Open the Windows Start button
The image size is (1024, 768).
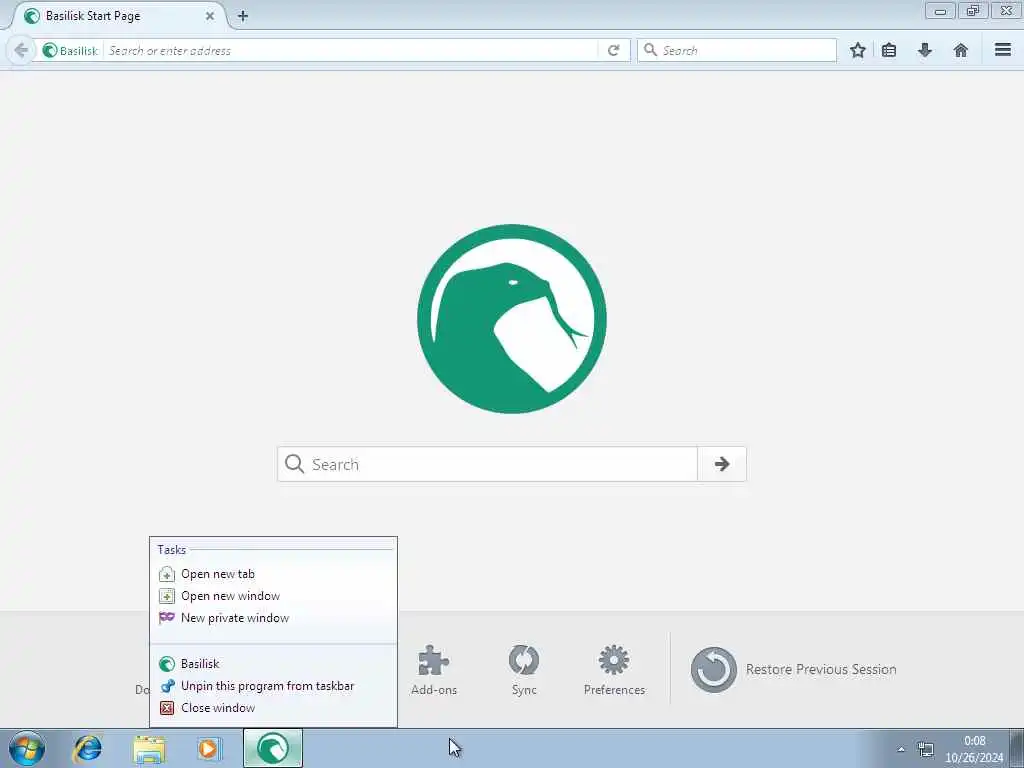27,748
